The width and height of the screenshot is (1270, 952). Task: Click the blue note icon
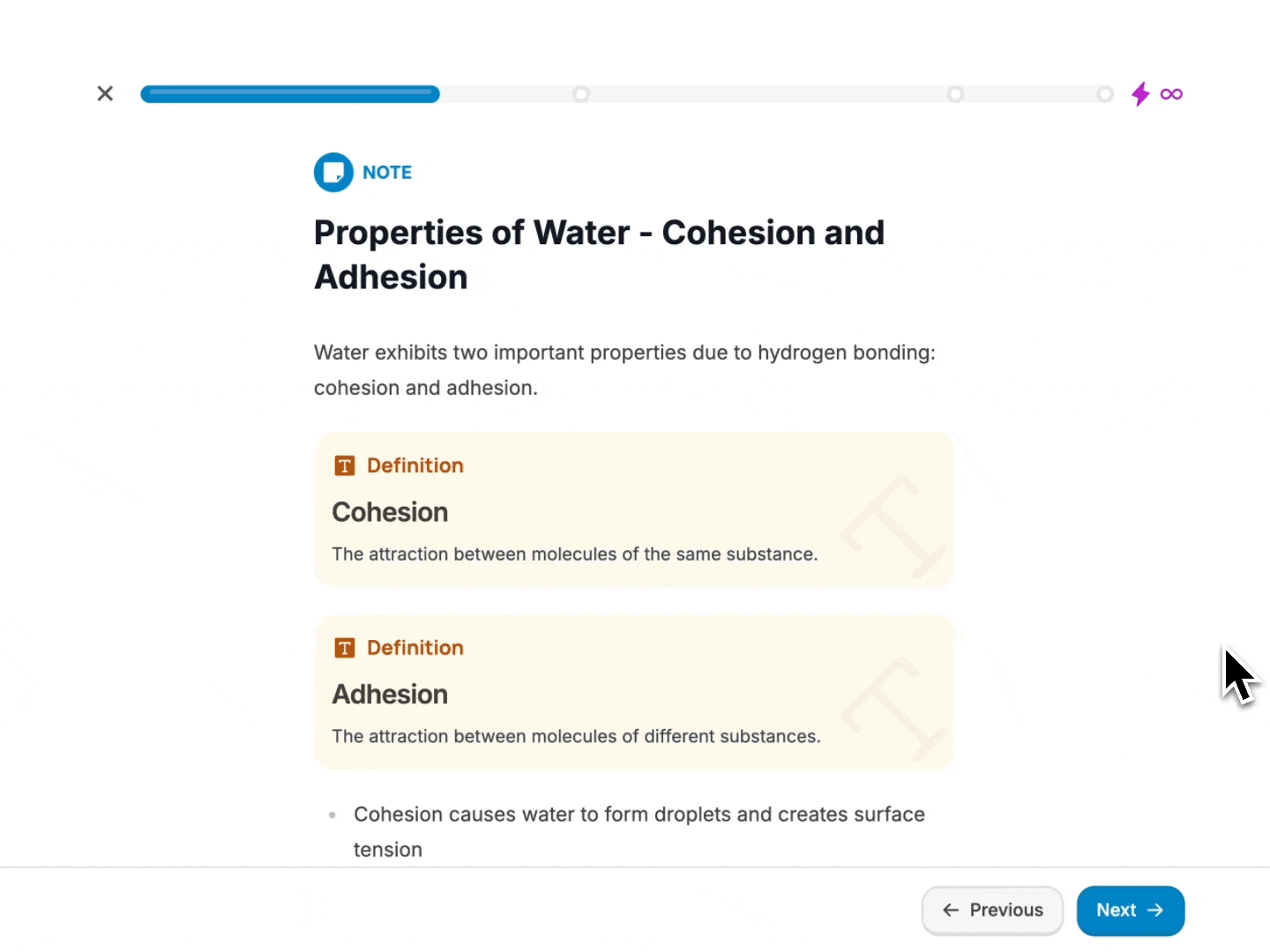pos(333,173)
